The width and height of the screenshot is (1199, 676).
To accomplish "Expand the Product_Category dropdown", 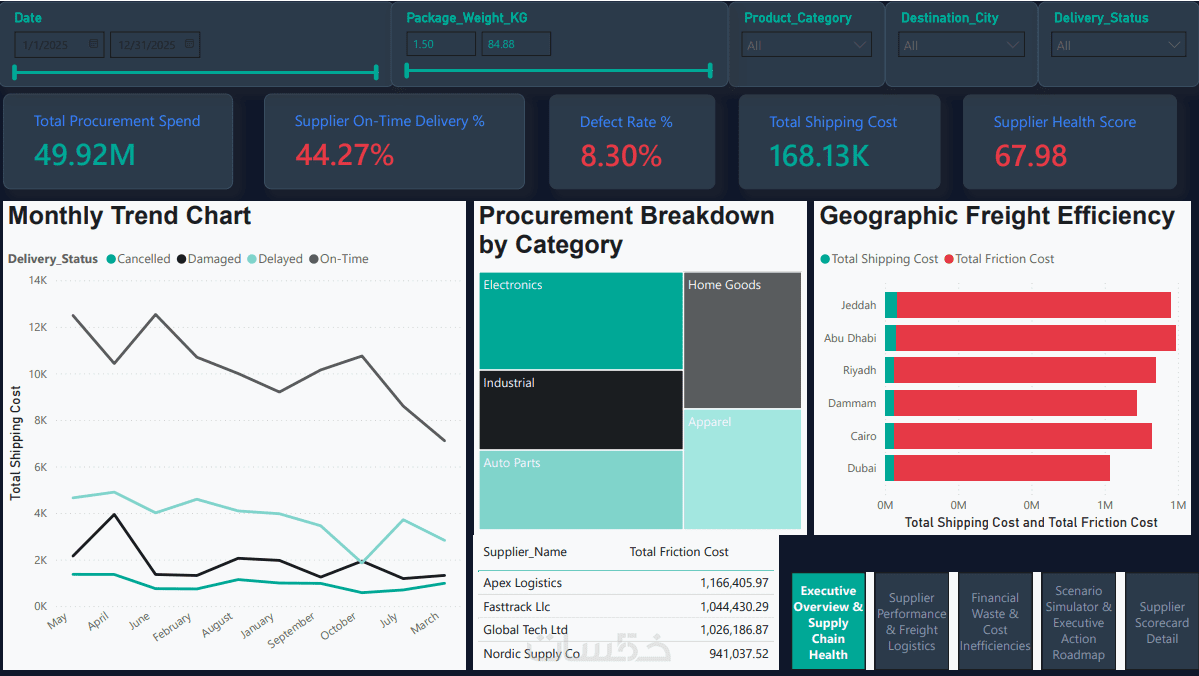I will (807, 45).
